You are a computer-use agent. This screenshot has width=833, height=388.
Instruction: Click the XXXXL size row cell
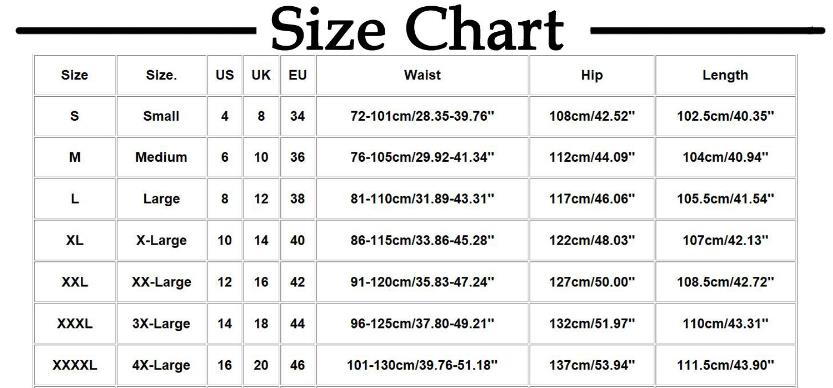[74, 366]
